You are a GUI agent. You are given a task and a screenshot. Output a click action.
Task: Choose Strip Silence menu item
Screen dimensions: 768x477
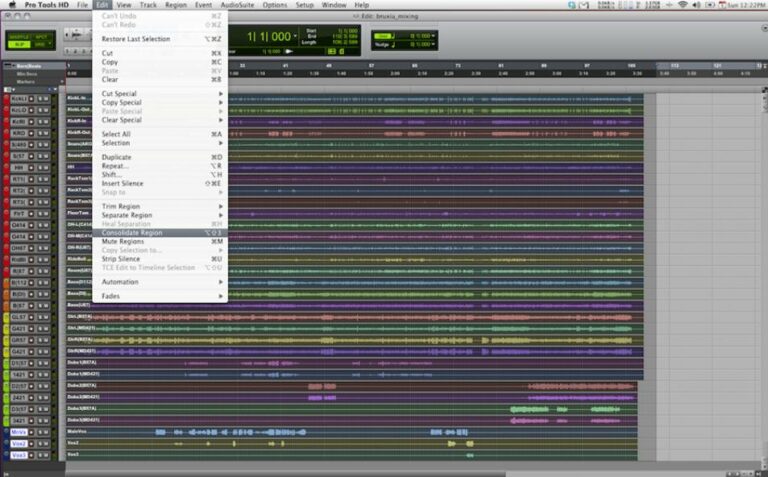click(x=162, y=259)
